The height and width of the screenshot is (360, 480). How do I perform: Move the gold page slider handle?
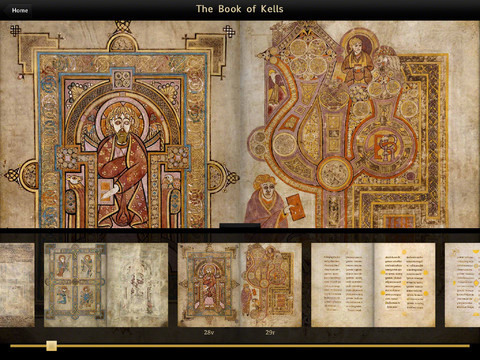click(x=52, y=346)
